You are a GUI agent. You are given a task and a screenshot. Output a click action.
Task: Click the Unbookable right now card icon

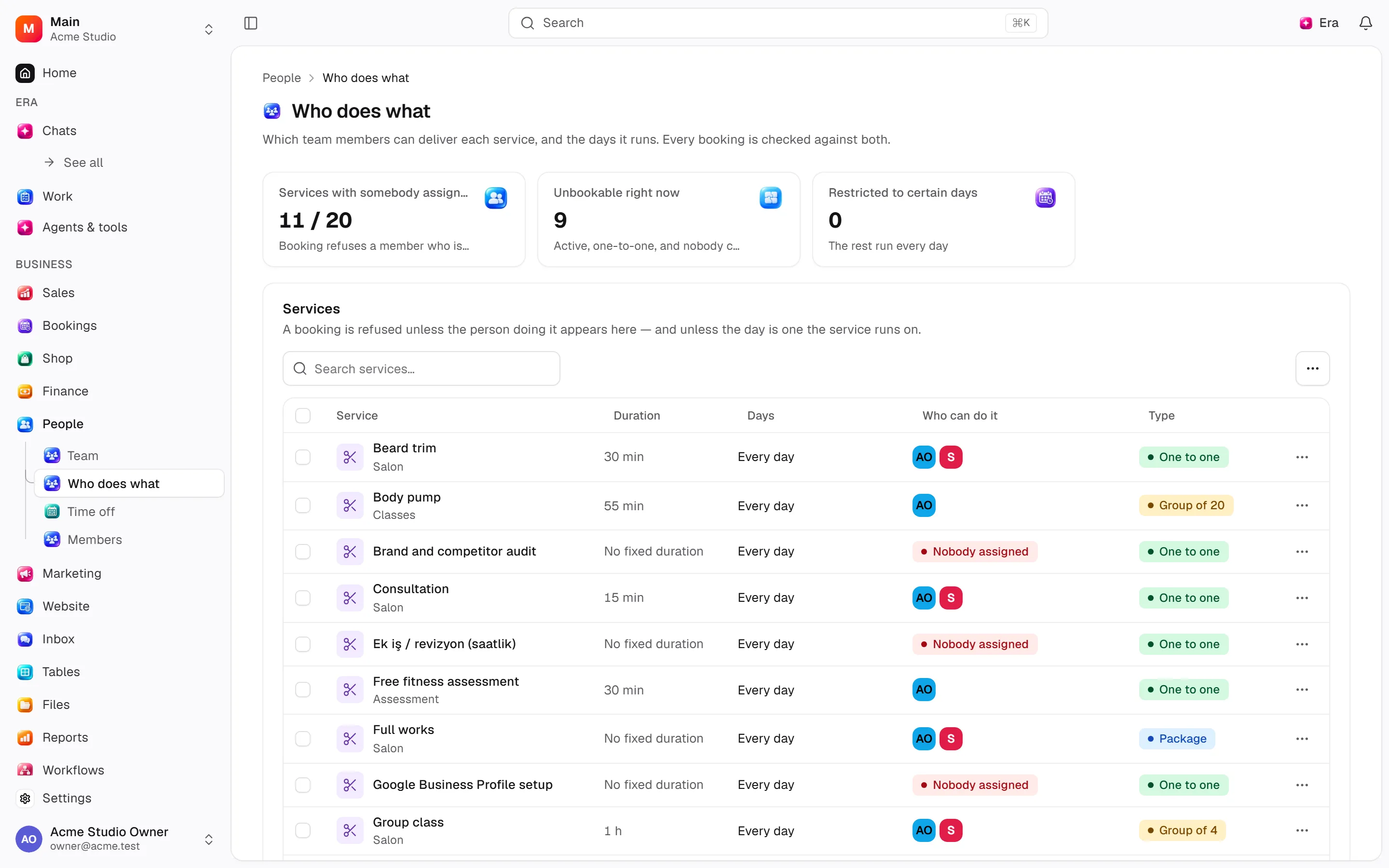tap(770, 198)
